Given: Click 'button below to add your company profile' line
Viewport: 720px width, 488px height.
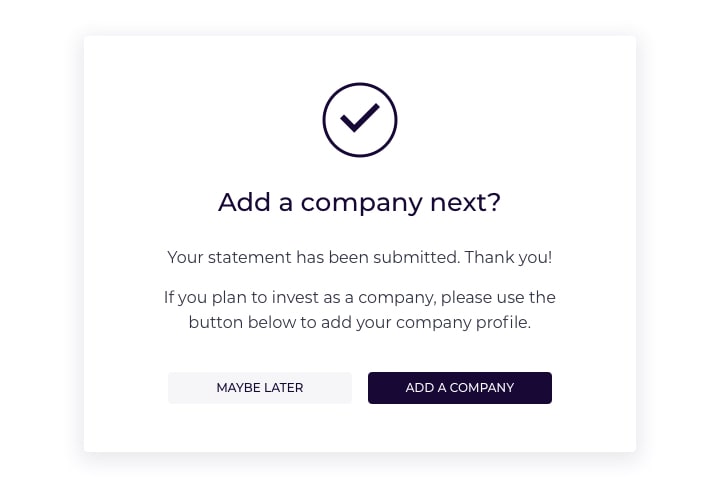Looking at the screenshot, I should (360, 322).
